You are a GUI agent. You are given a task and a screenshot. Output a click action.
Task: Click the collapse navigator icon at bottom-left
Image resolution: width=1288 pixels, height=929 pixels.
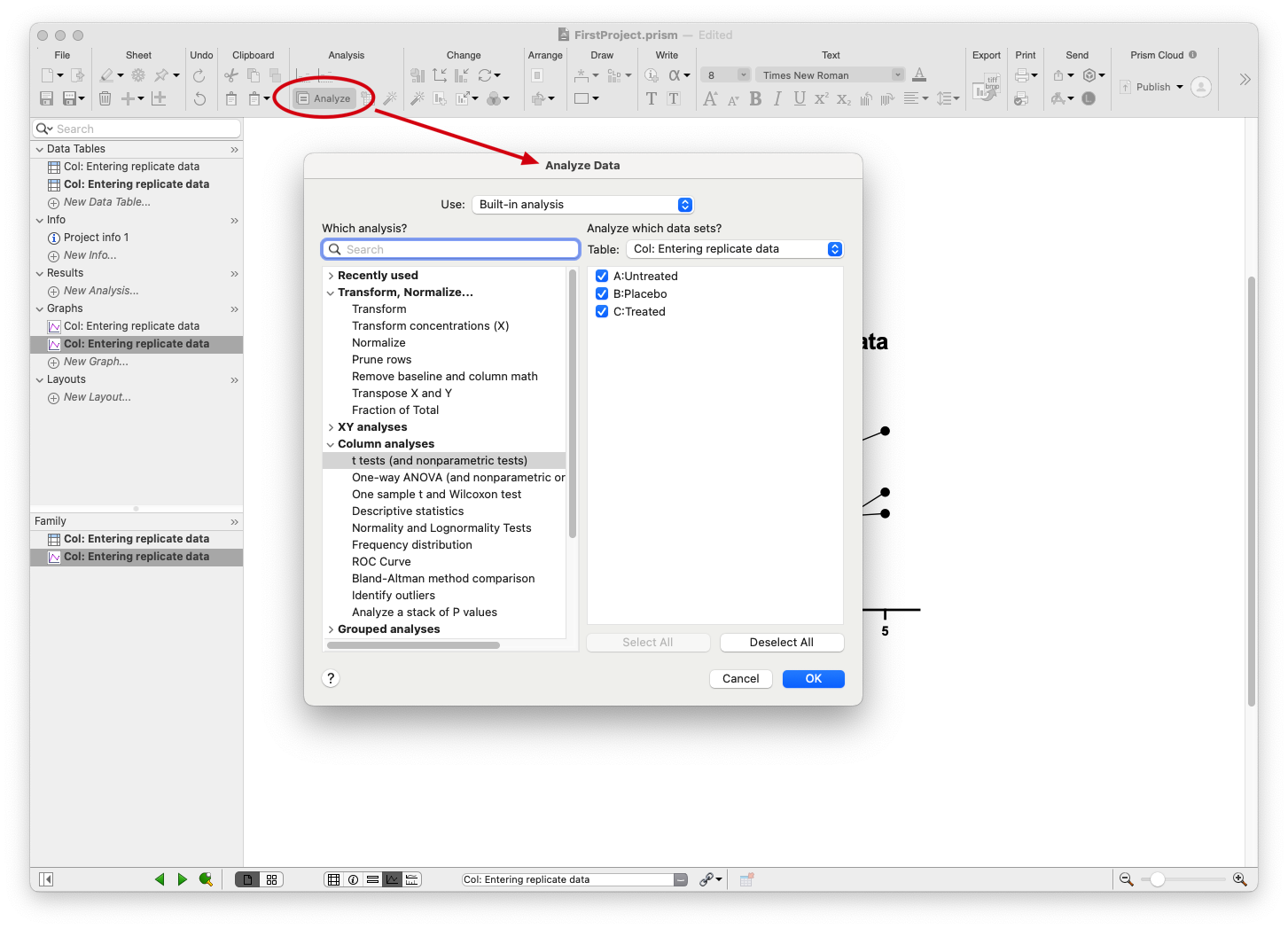point(47,879)
